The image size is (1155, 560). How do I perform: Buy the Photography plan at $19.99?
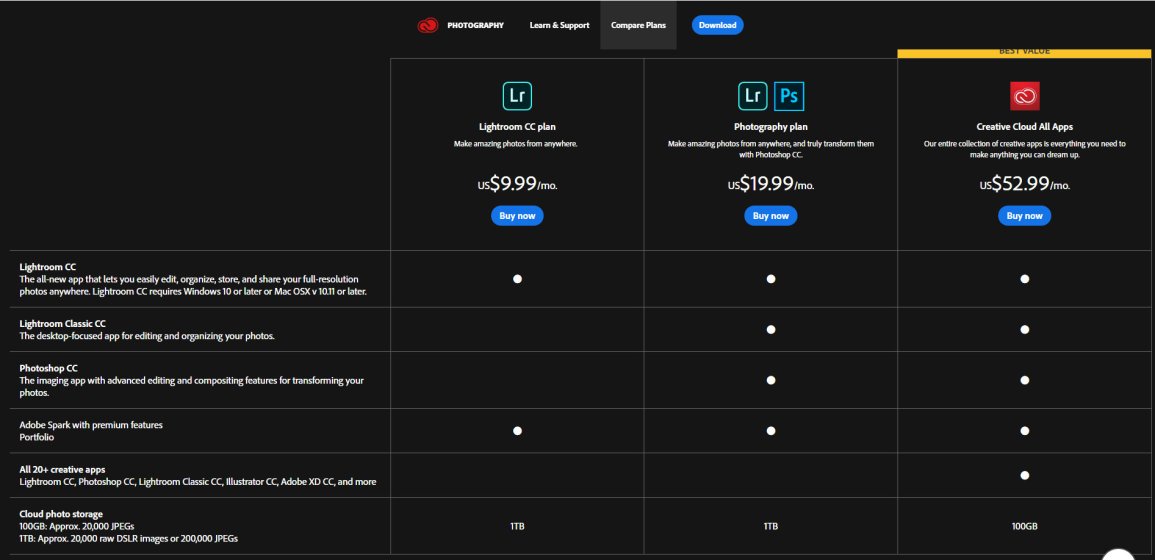pos(771,216)
